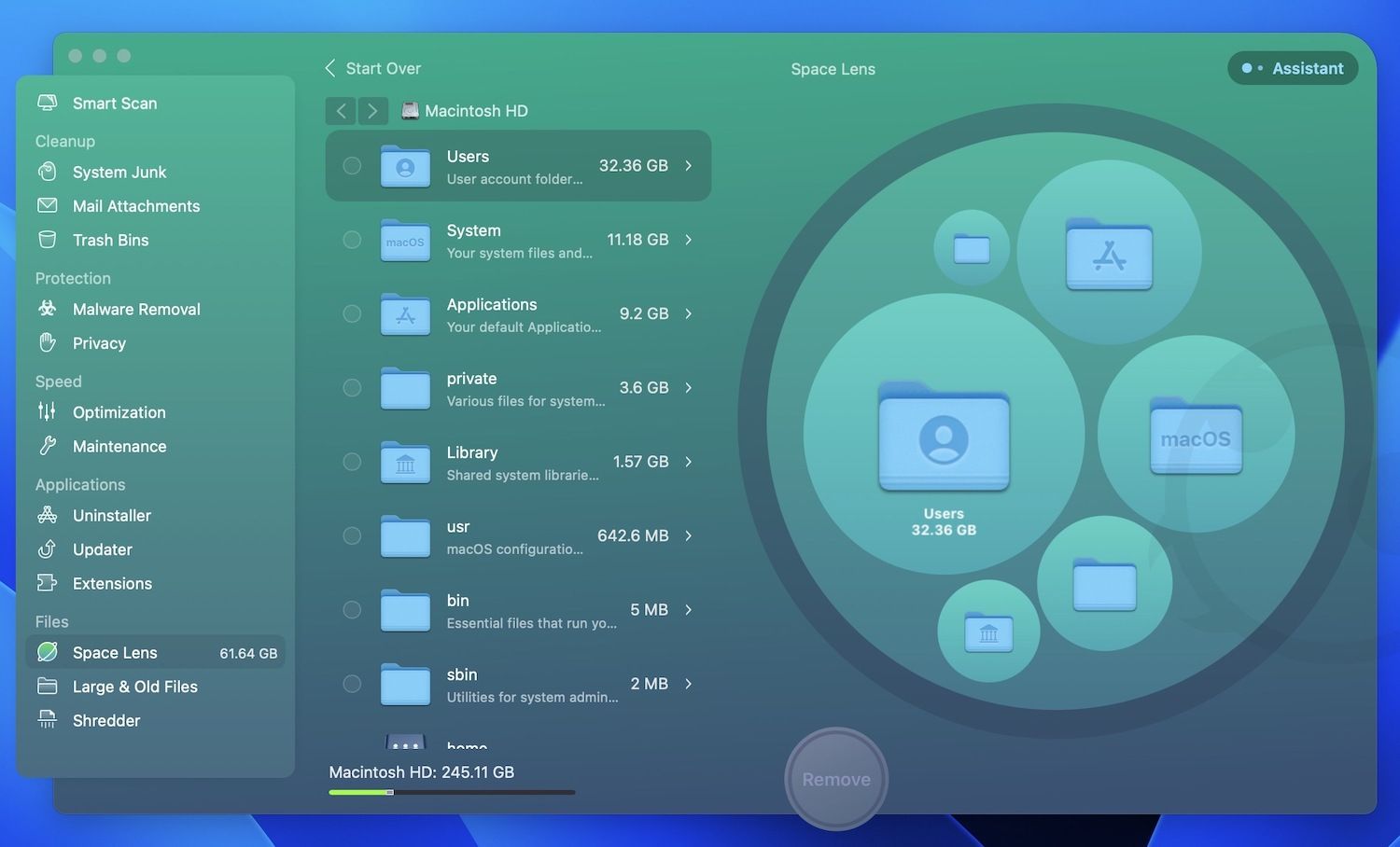Screen dimensions: 1400x847
Task: Drill into usr folder via chevron
Action: pos(689,535)
